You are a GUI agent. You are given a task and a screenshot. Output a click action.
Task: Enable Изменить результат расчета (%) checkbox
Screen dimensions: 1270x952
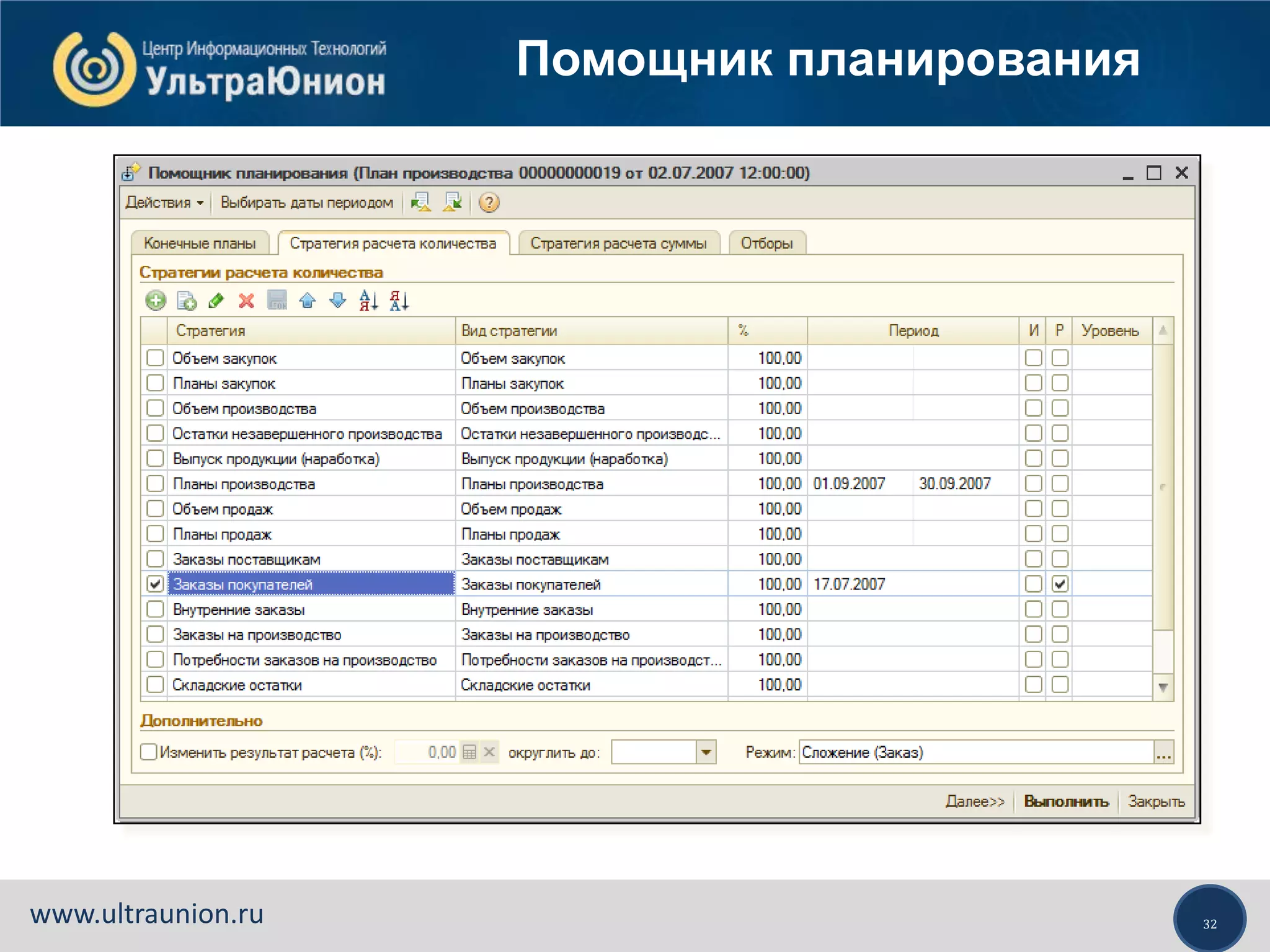pos(149,752)
